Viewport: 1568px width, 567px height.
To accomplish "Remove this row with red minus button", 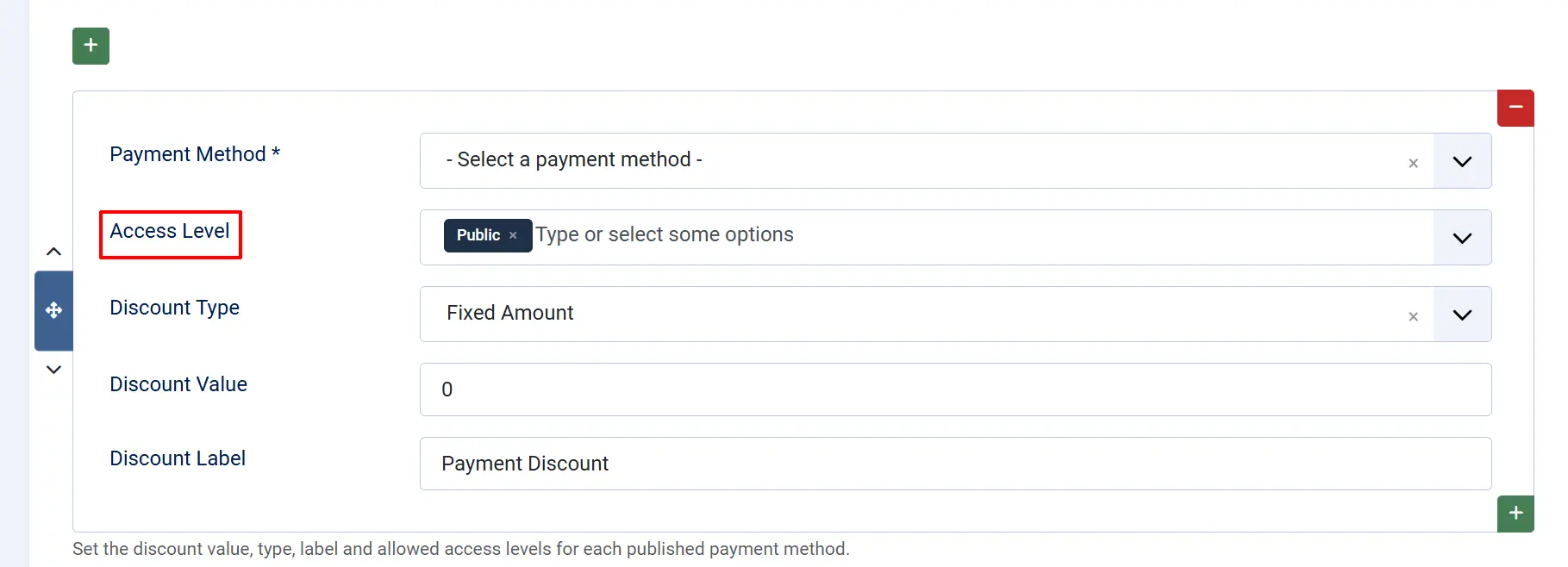I will 1515,108.
